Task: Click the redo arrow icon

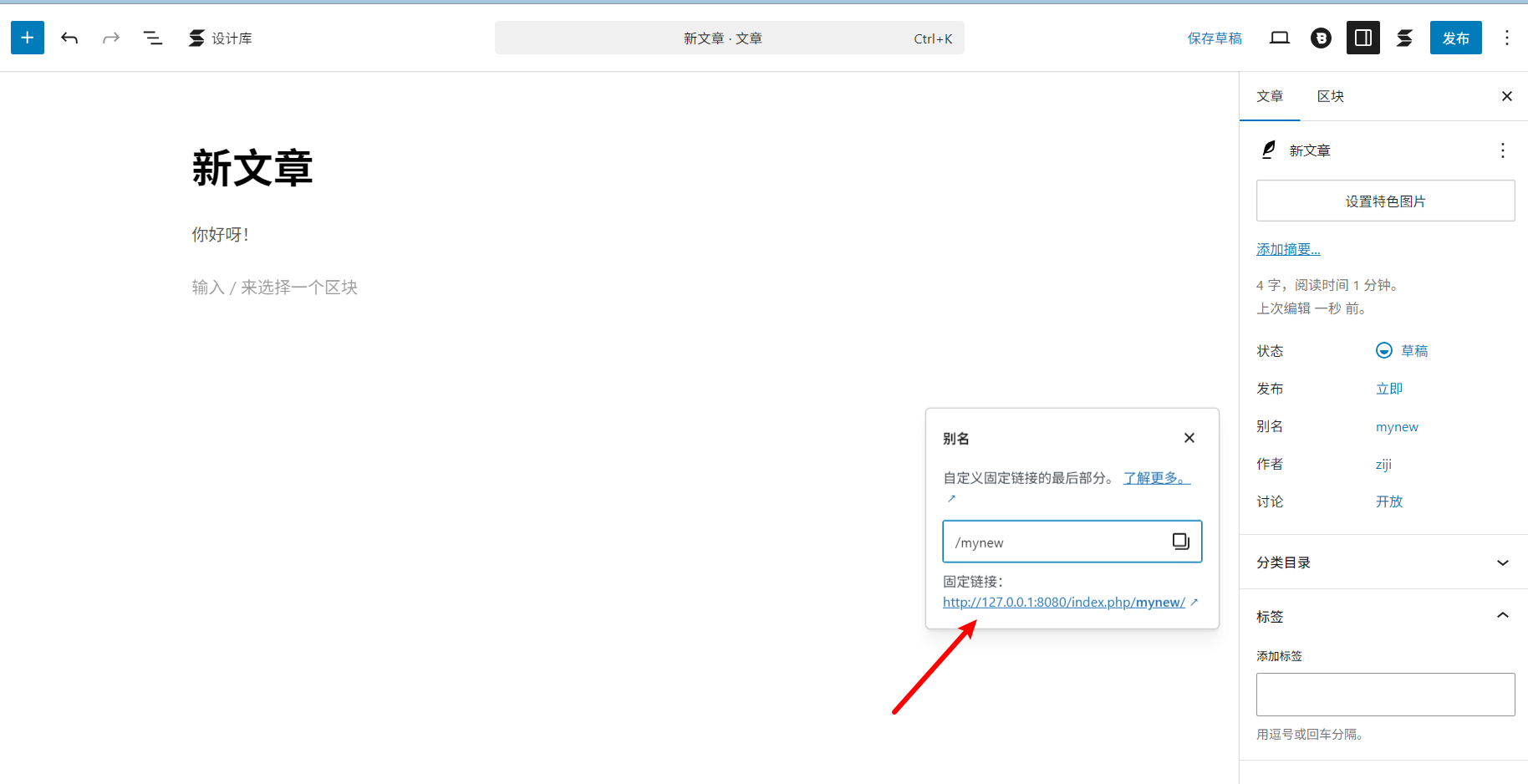Action: pyautogui.click(x=111, y=38)
